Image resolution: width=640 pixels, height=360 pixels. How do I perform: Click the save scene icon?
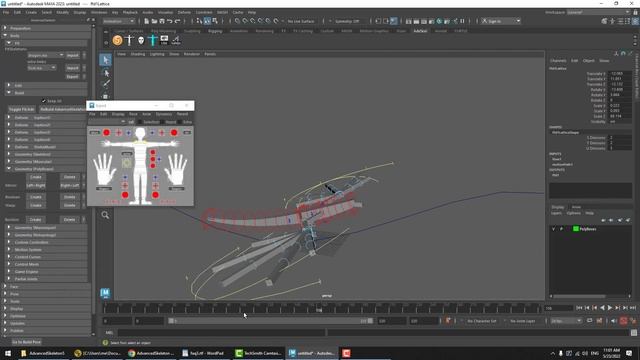pos(162,21)
